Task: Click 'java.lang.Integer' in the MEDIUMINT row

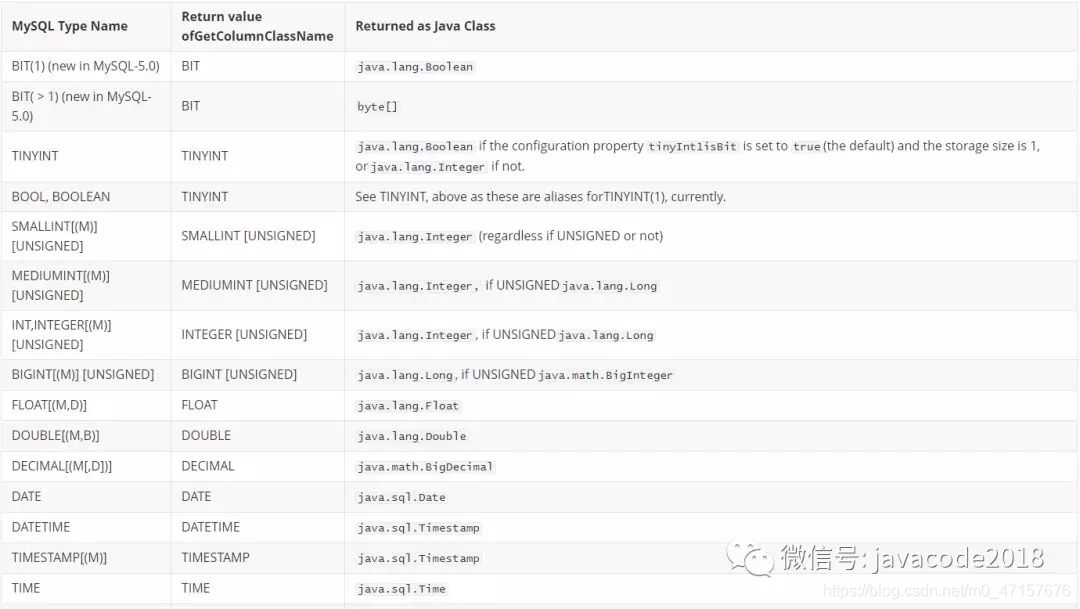Action: pos(415,286)
